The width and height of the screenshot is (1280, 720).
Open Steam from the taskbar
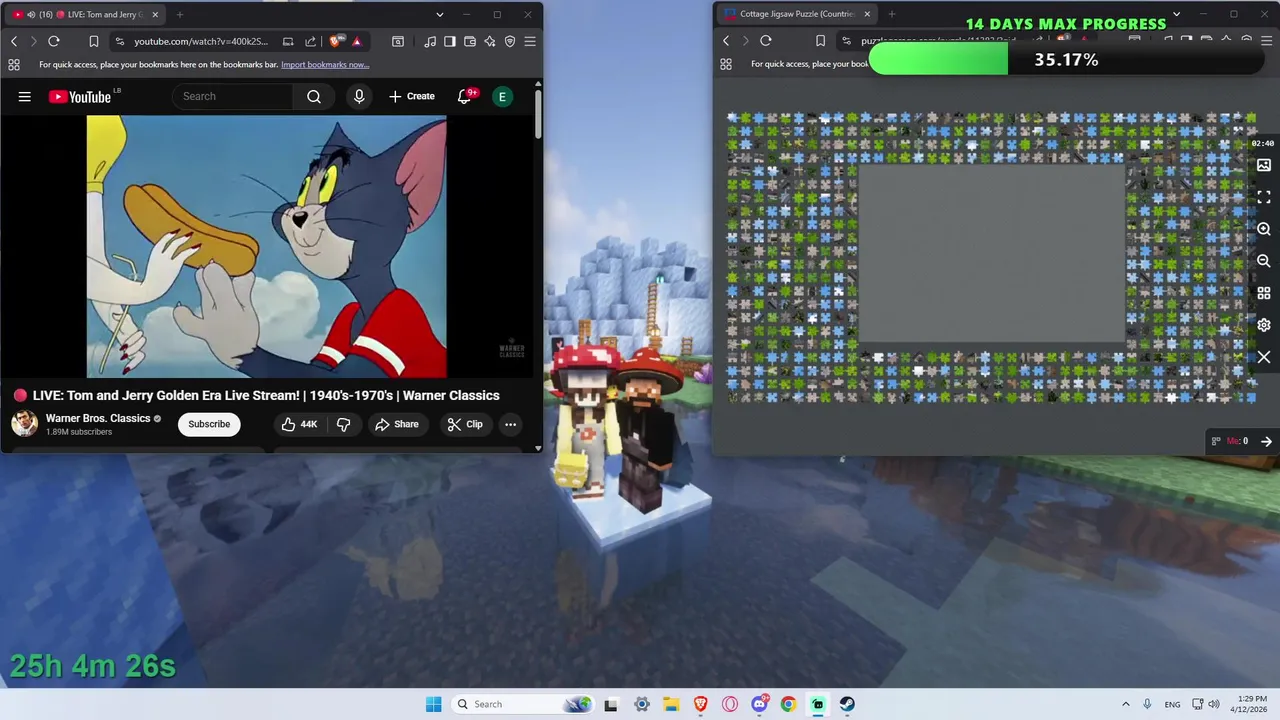pyautogui.click(x=847, y=704)
